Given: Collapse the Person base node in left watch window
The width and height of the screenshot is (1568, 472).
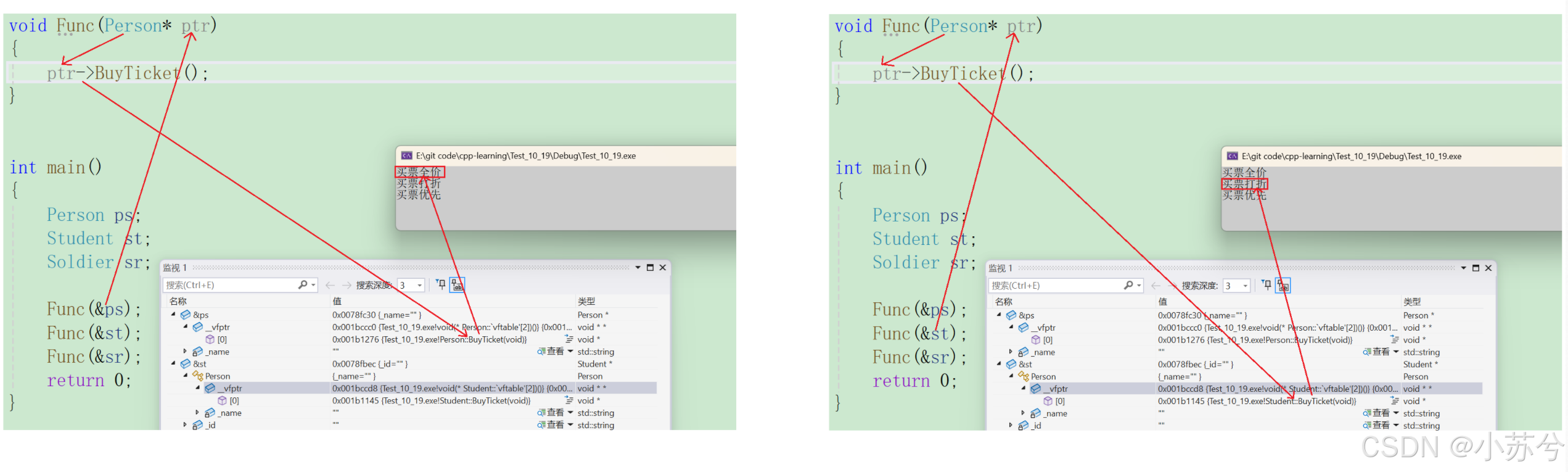Looking at the screenshot, I should 186,375.
